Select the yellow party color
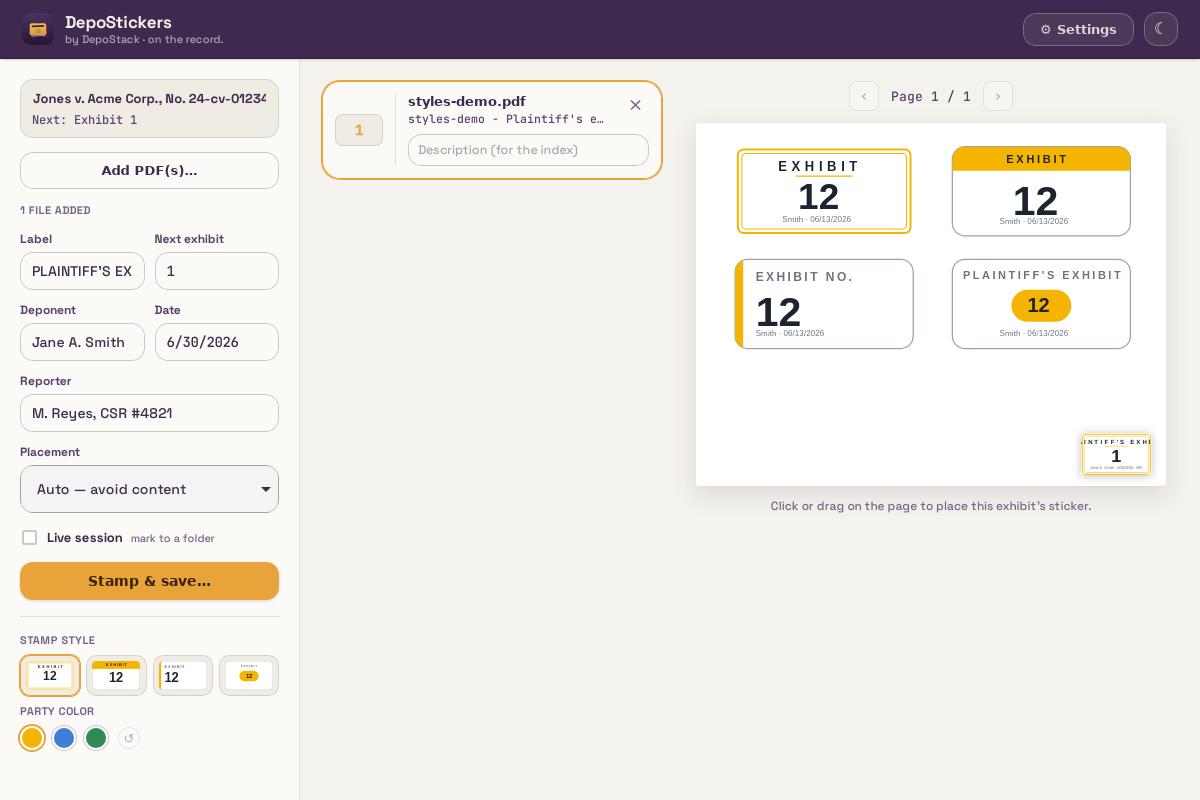Screen dimensions: 1200x800 tap(32, 738)
